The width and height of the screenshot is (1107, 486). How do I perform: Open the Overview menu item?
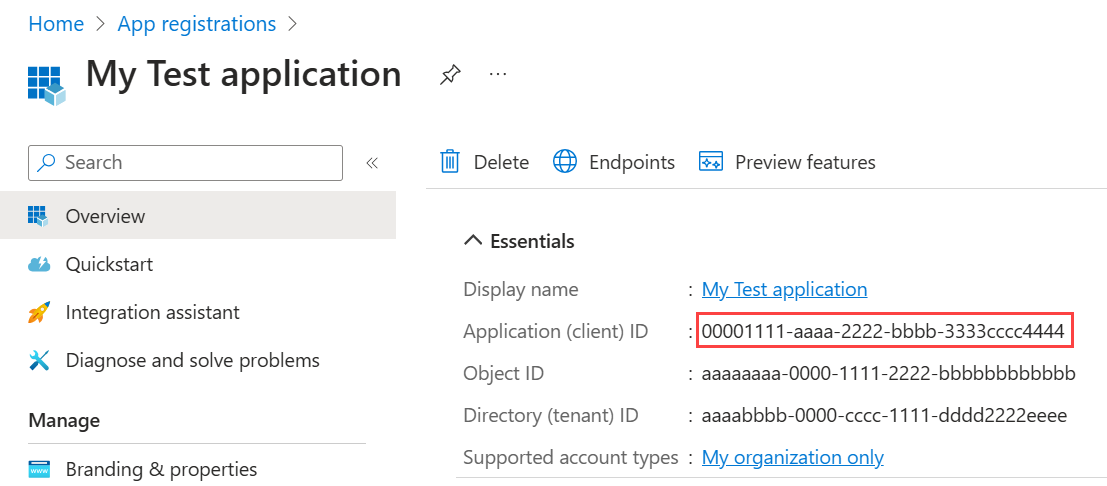105,216
